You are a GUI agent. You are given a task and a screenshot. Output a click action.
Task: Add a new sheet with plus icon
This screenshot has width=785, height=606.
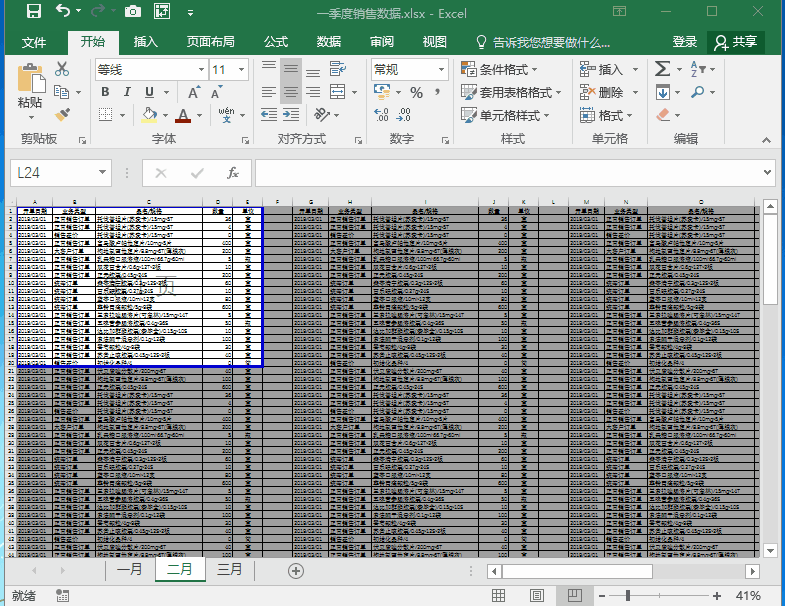[295, 571]
